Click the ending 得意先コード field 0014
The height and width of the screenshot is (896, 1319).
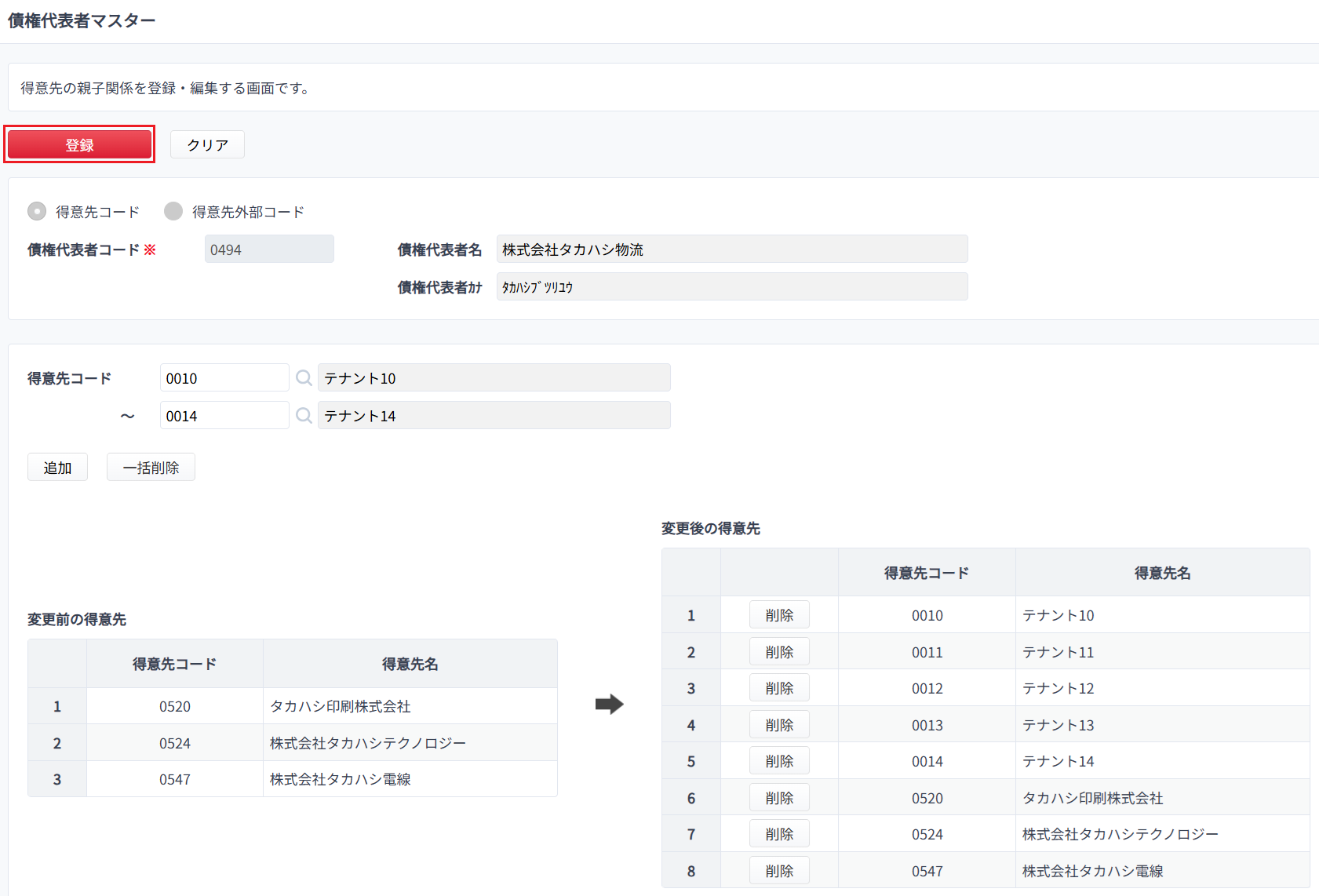click(x=224, y=415)
